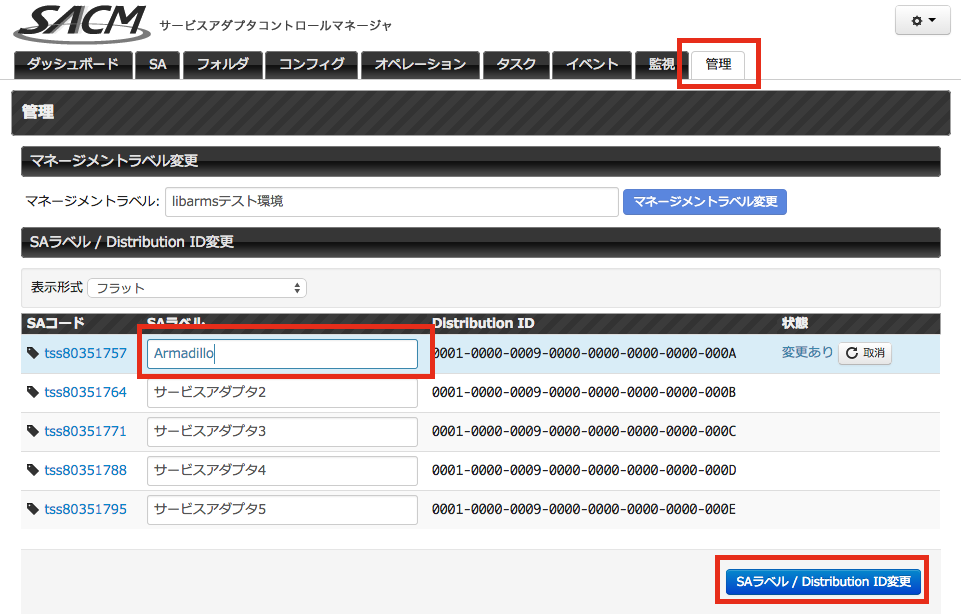Viewport: 961px width, 614px height.
Task: Expand the 表示形式 フラット dropdown
Action: coord(197,288)
